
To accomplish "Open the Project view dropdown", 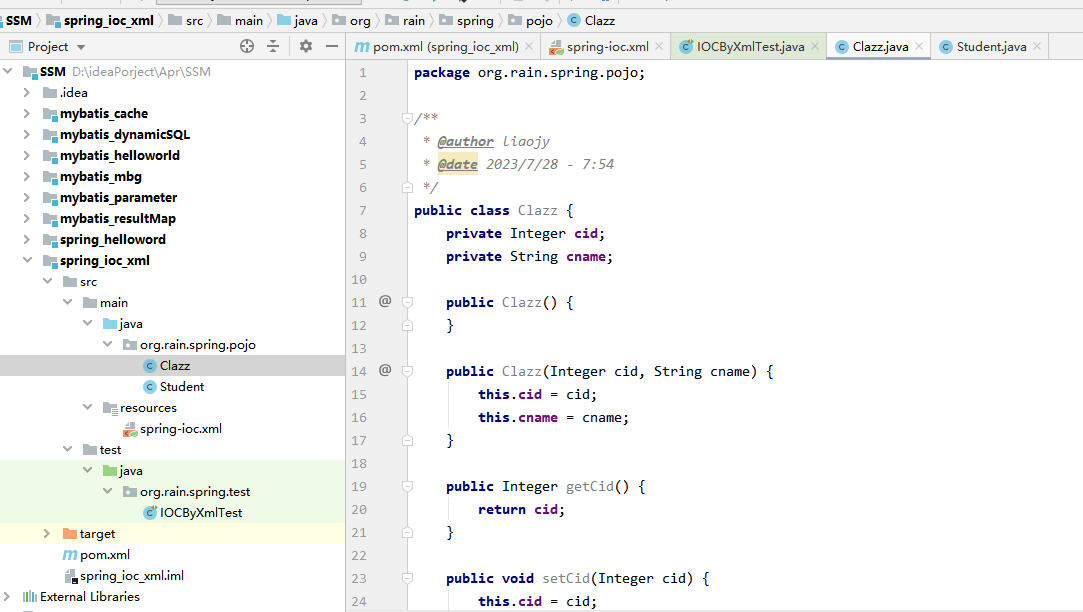I will coord(81,47).
